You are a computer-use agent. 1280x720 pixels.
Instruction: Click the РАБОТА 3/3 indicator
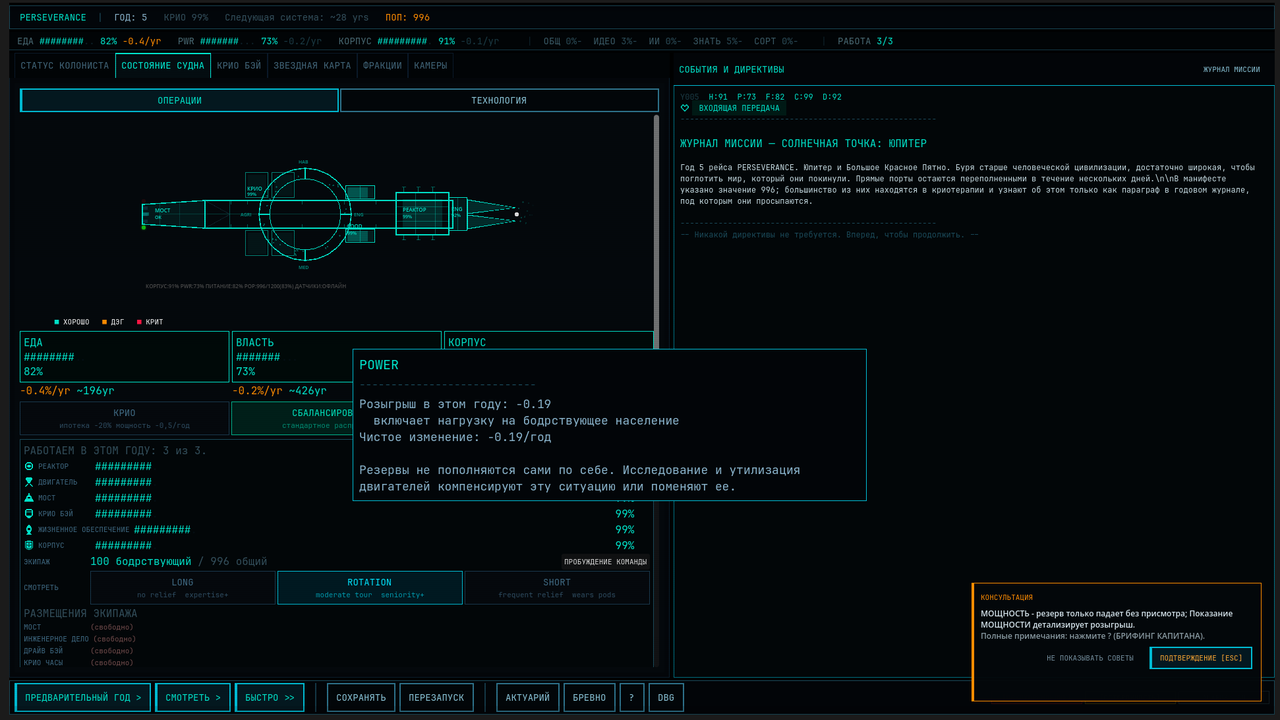coord(865,41)
